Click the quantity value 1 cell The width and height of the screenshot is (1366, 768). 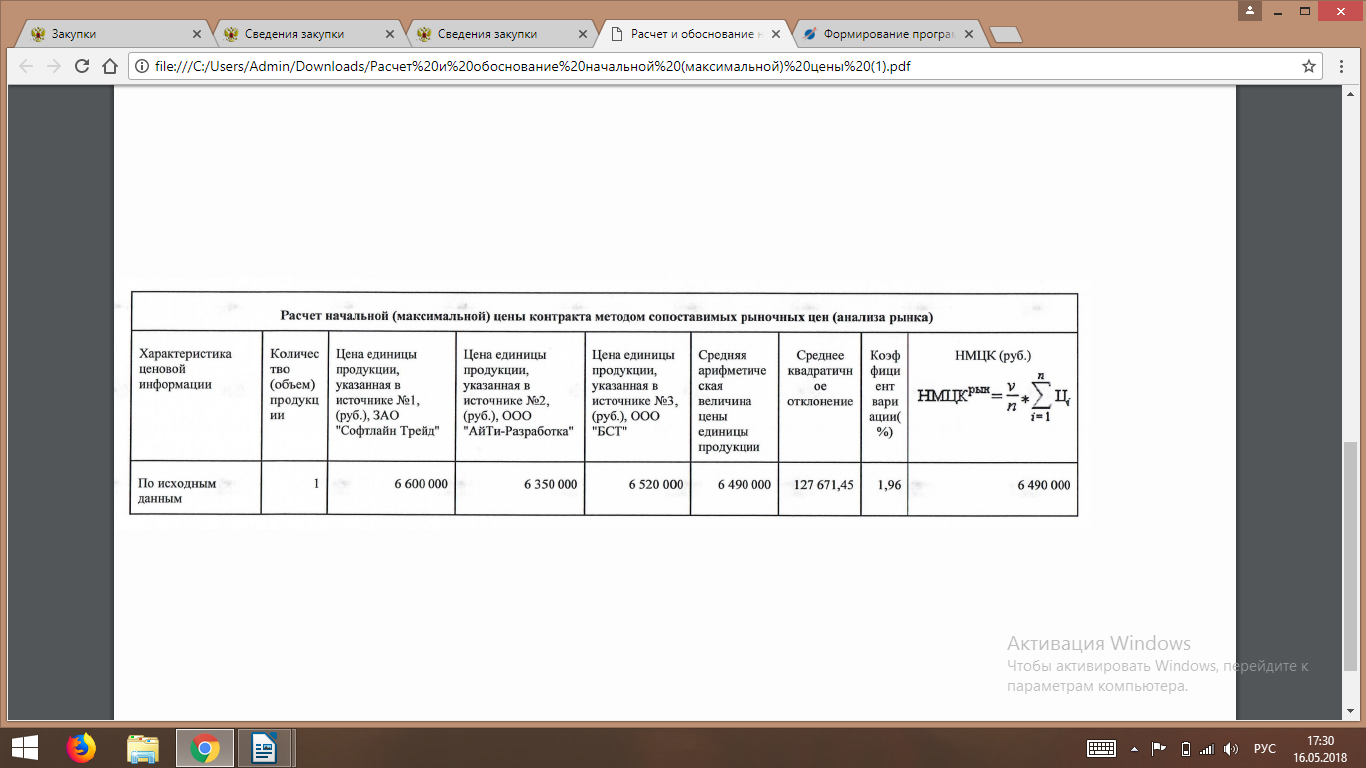(x=294, y=488)
